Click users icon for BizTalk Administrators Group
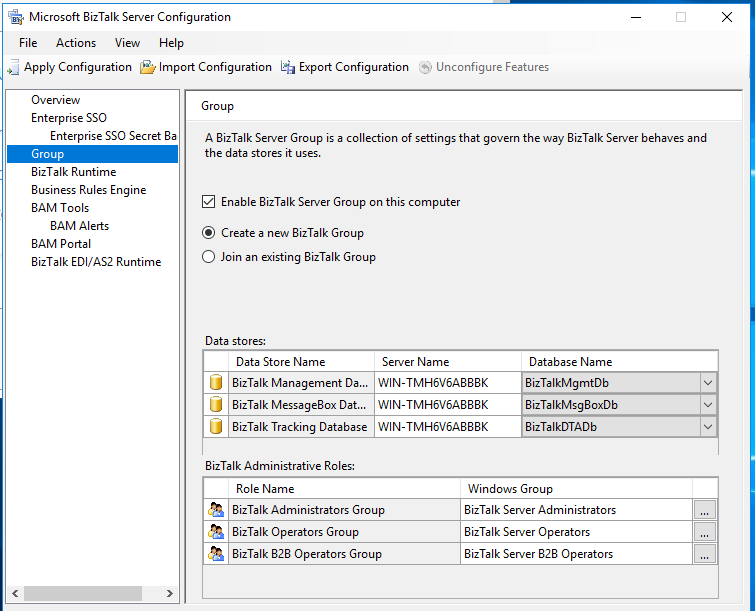Viewport: 755px width, 611px height. pos(216,510)
